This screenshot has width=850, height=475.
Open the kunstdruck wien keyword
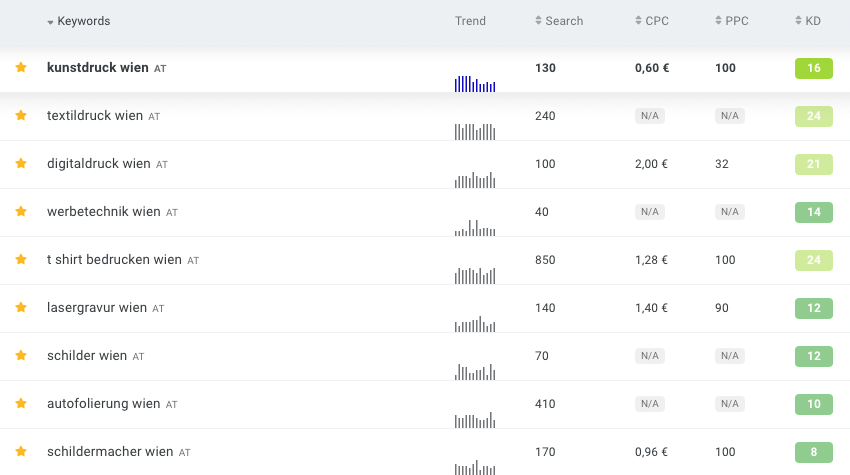click(97, 68)
